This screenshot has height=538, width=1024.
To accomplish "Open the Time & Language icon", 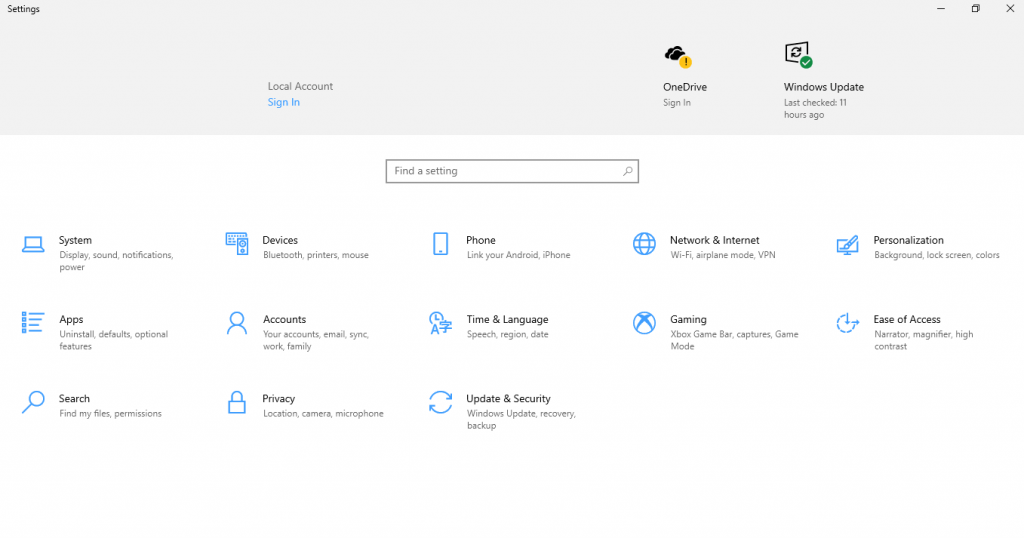I will (x=441, y=323).
